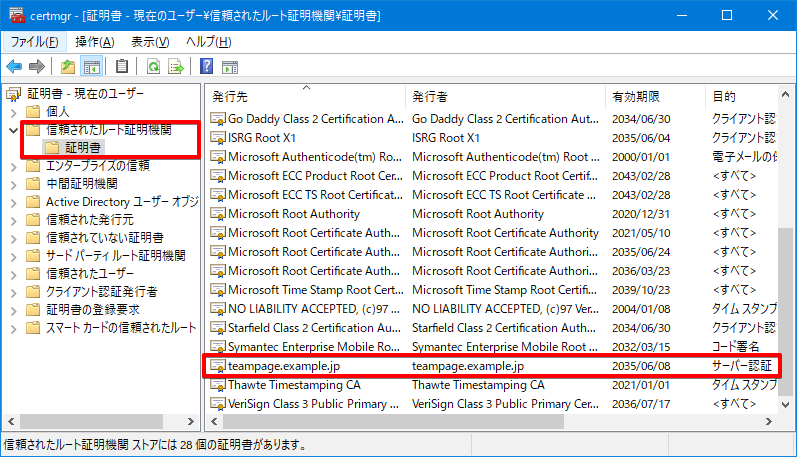797x457 pixels.
Task: Click the tree pane horizontal scrollbar left arrow
Action: click(11, 421)
